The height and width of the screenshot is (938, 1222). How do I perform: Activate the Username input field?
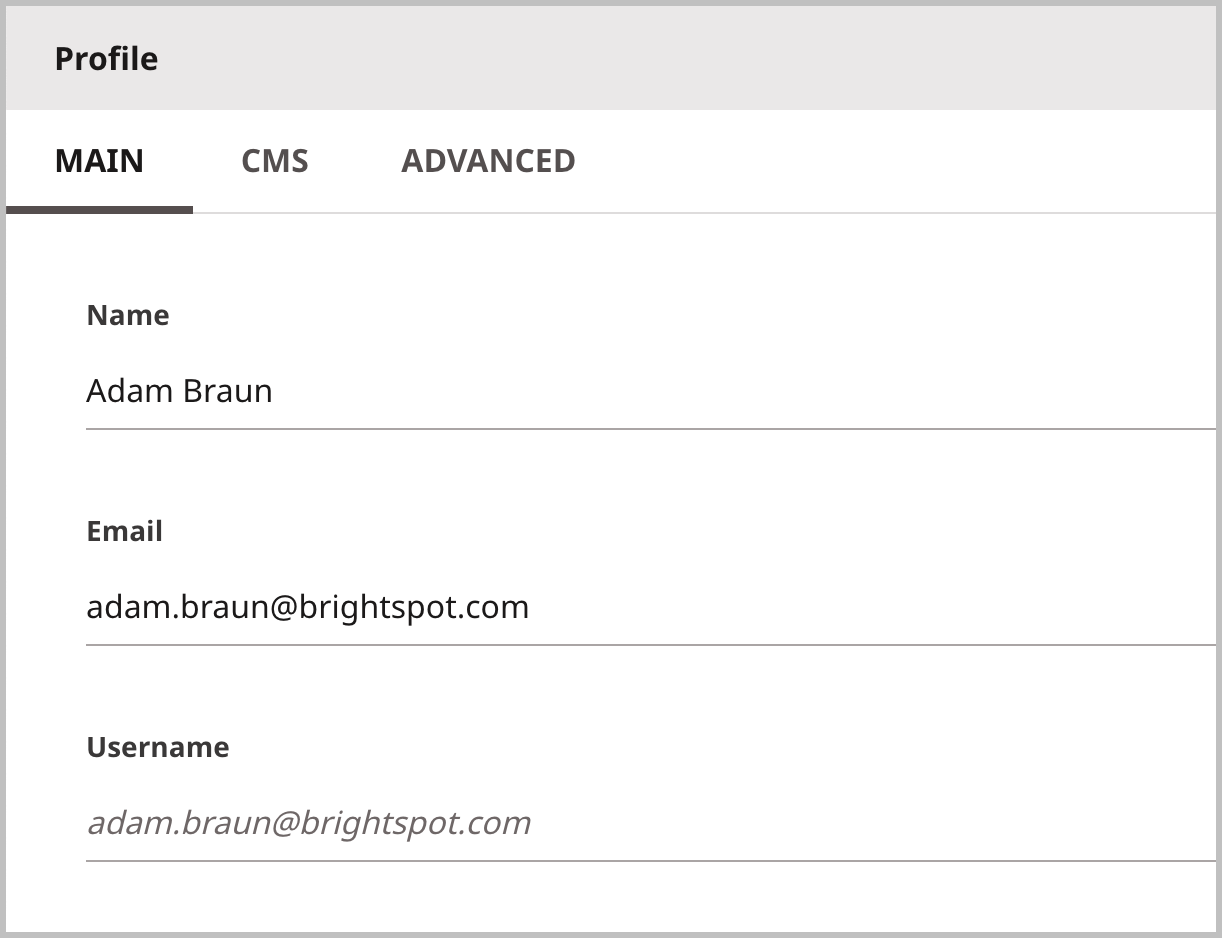click(651, 823)
